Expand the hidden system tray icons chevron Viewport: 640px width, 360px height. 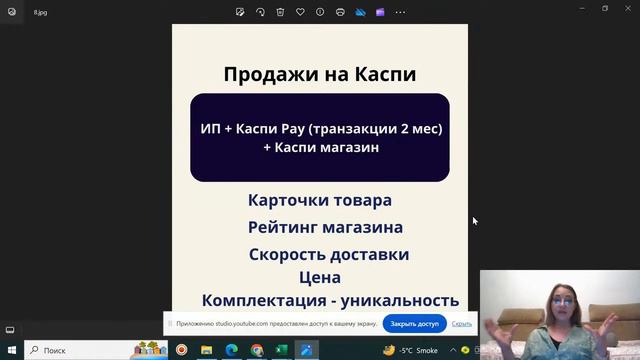pyautogui.click(x=453, y=350)
